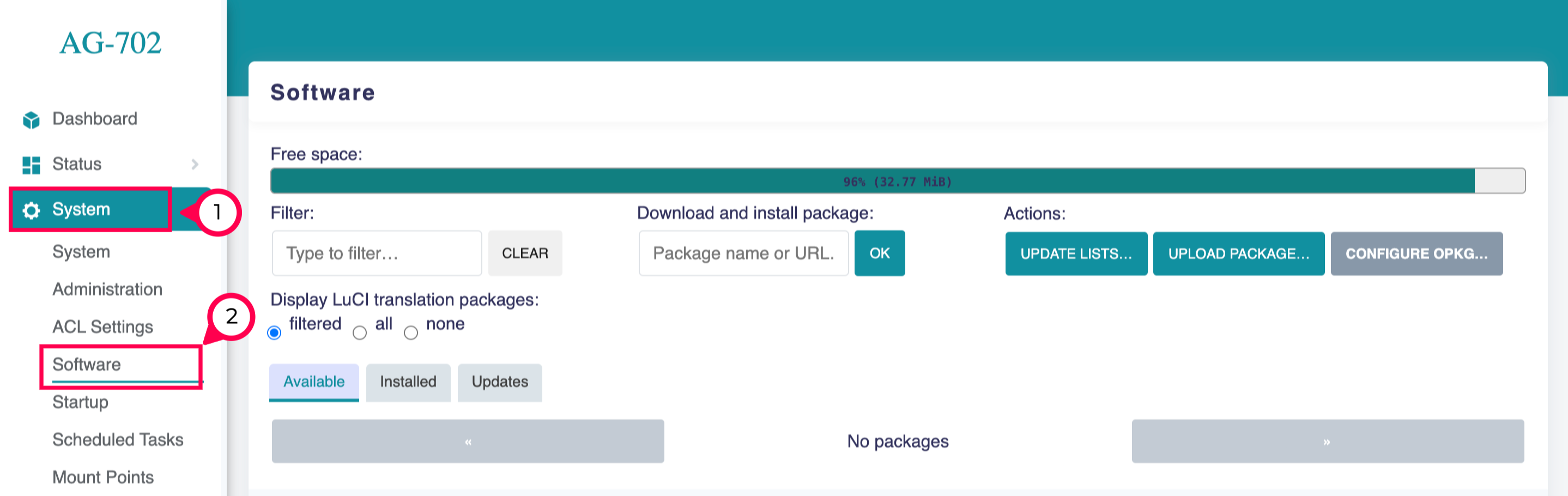The image size is (1568, 496).
Task: Open the Administration submenu item
Action: tap(107, 289)
